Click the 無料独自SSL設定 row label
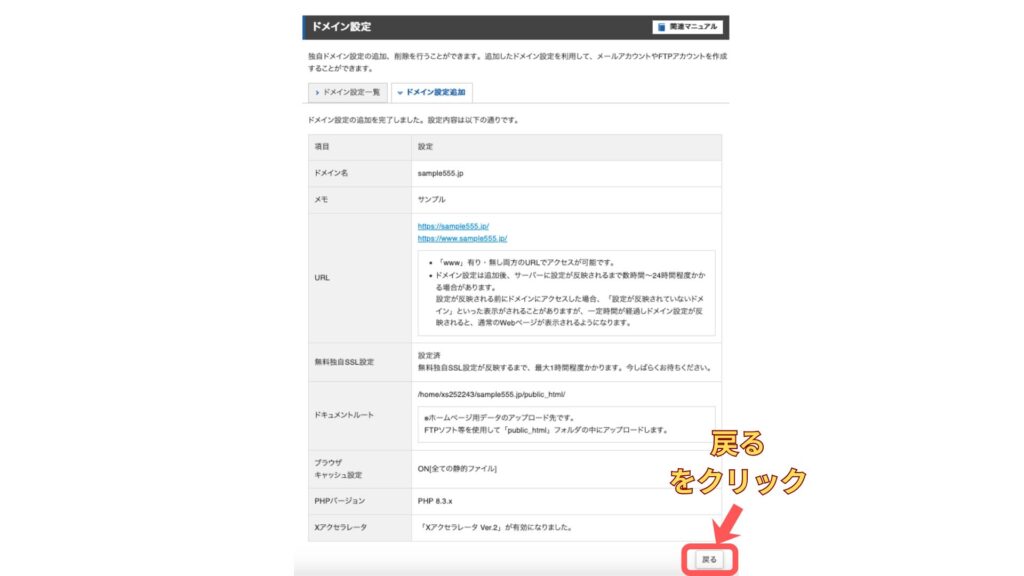The width and height of the screenshot is (1024, 576). pos(344,361)
